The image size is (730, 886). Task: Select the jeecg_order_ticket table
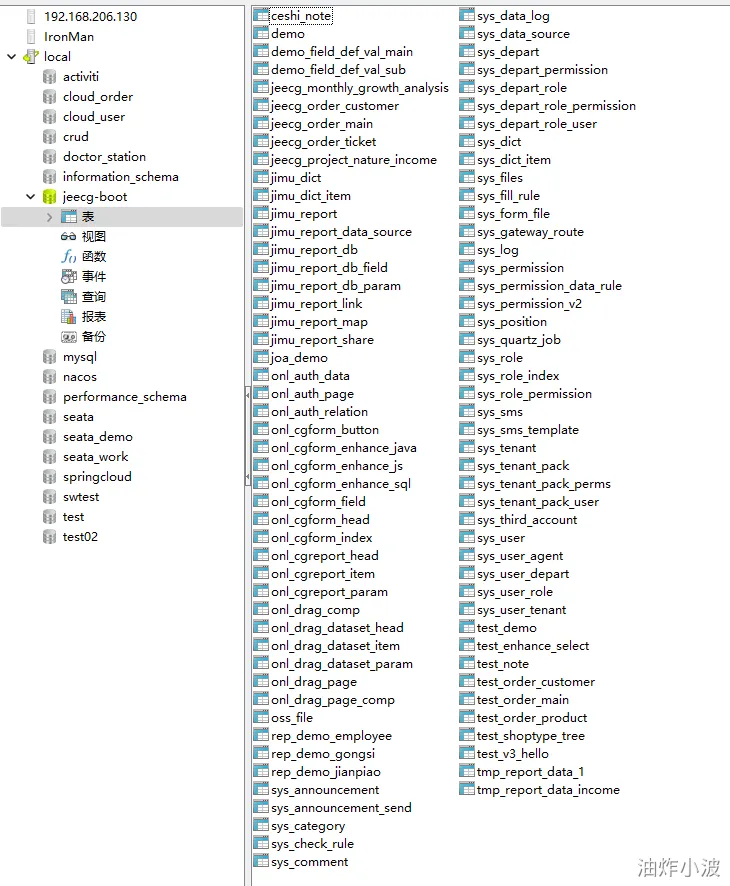[x=323, y=142]
